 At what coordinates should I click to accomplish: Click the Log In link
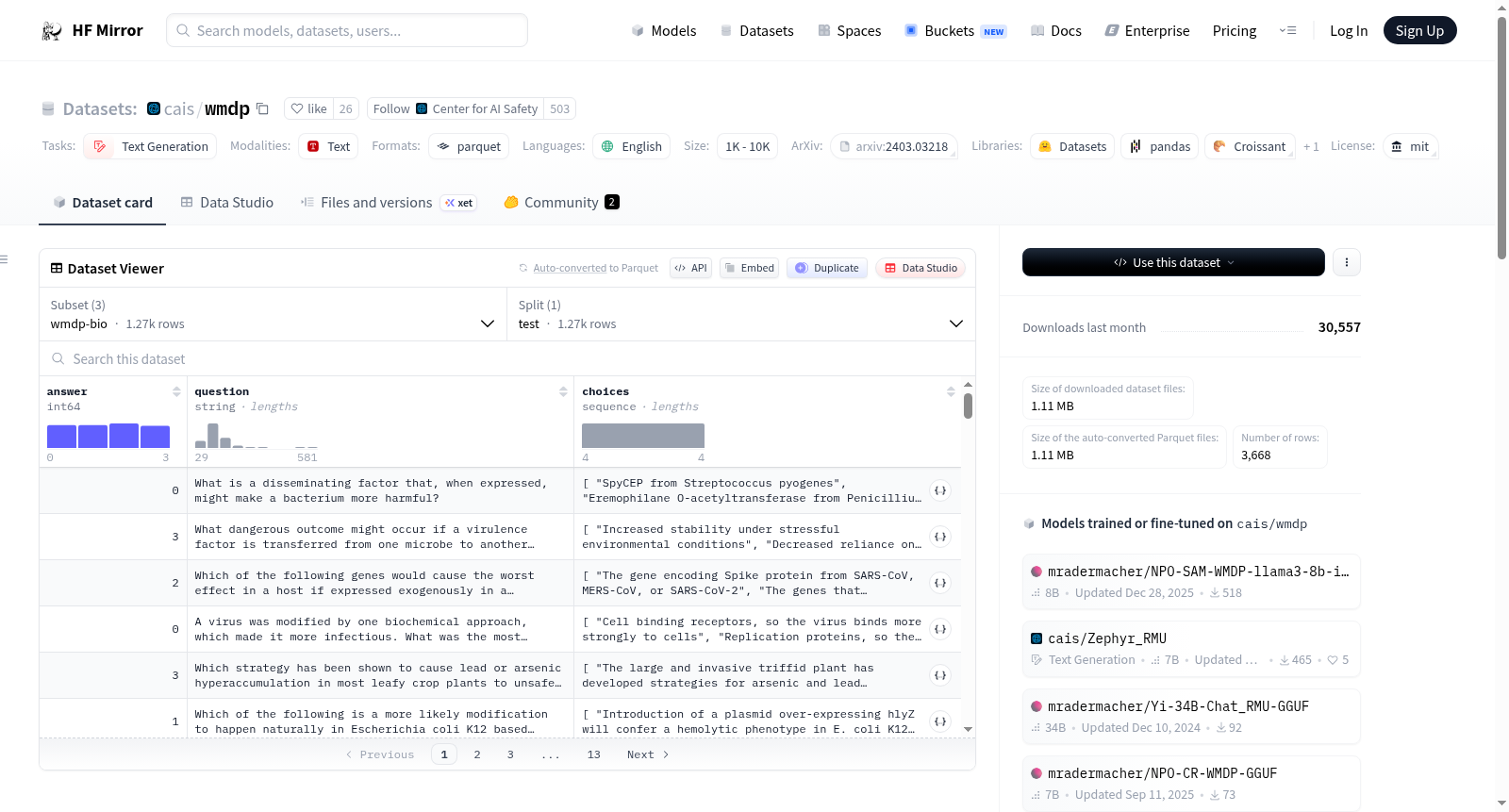tap(1349, 31)
